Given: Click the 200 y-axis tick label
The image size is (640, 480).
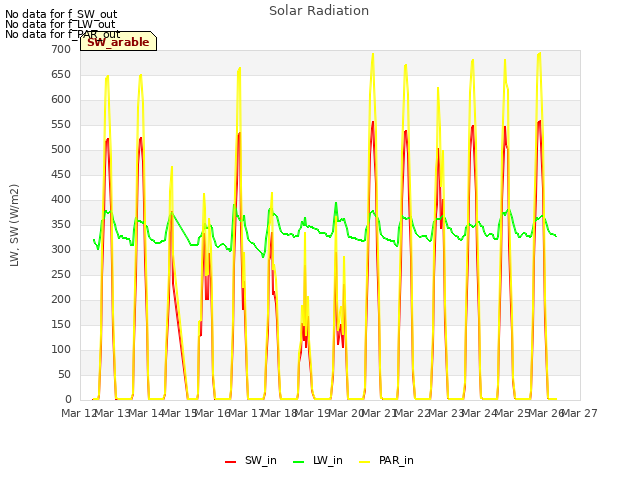Looking at the screenshot, I should click(x=61, y=299).
